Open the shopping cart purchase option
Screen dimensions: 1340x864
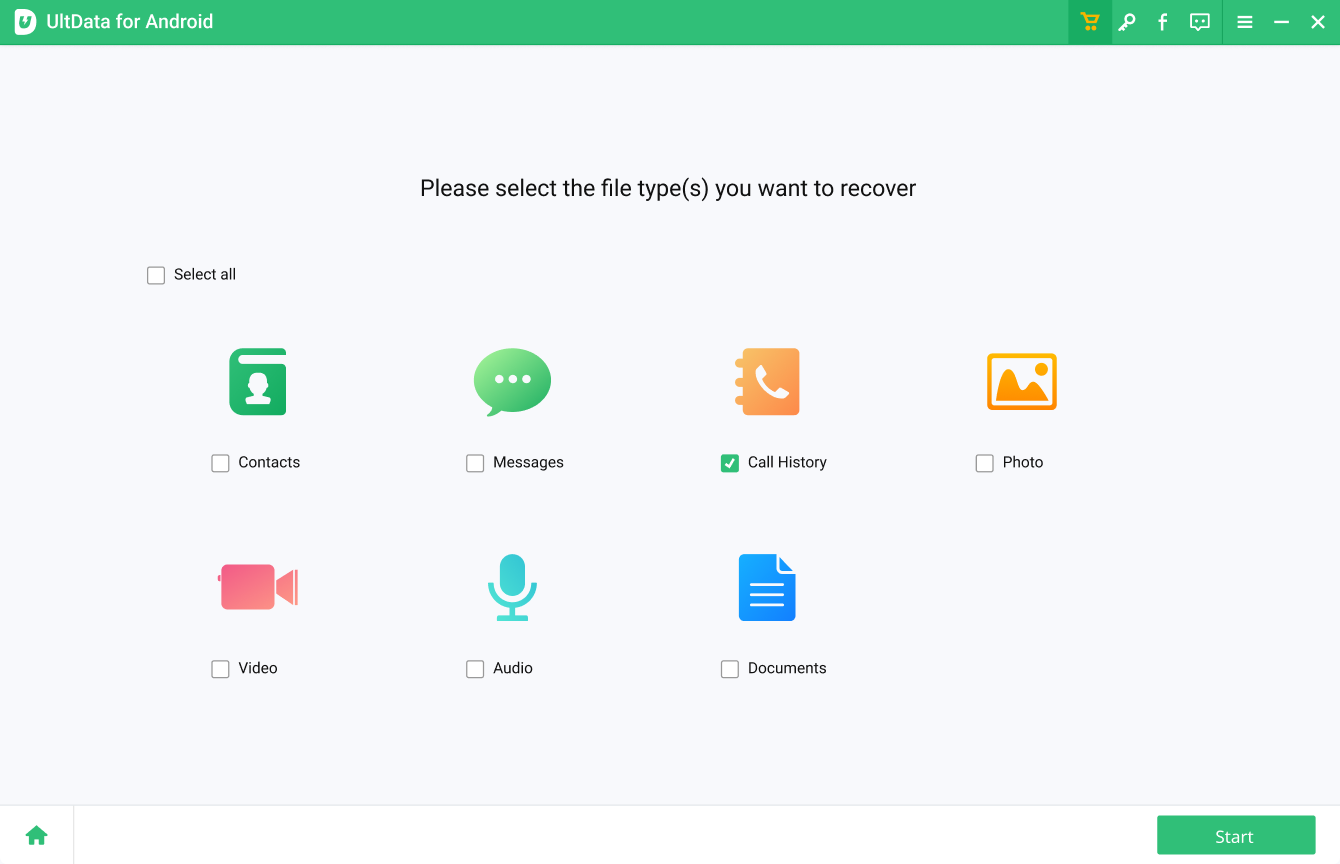coord(1089,21)
